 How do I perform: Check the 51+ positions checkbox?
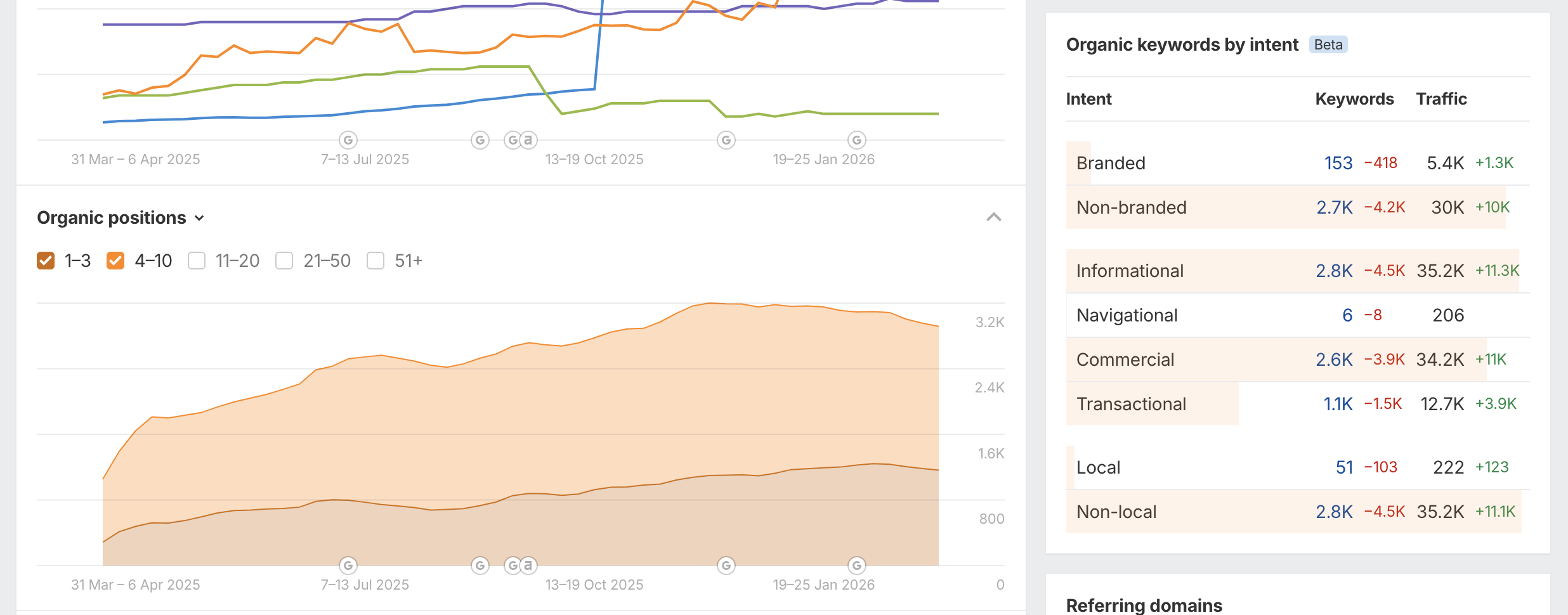click(x=375, y=260)
